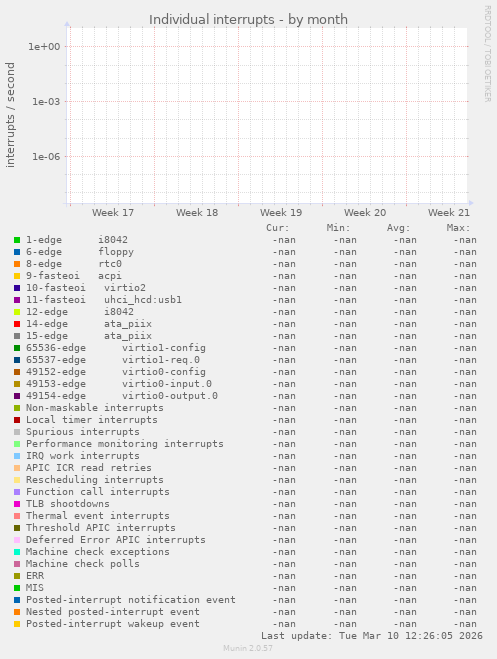
Task: Select the Local timer interrupts legend entry
Action: coord(92,420)
